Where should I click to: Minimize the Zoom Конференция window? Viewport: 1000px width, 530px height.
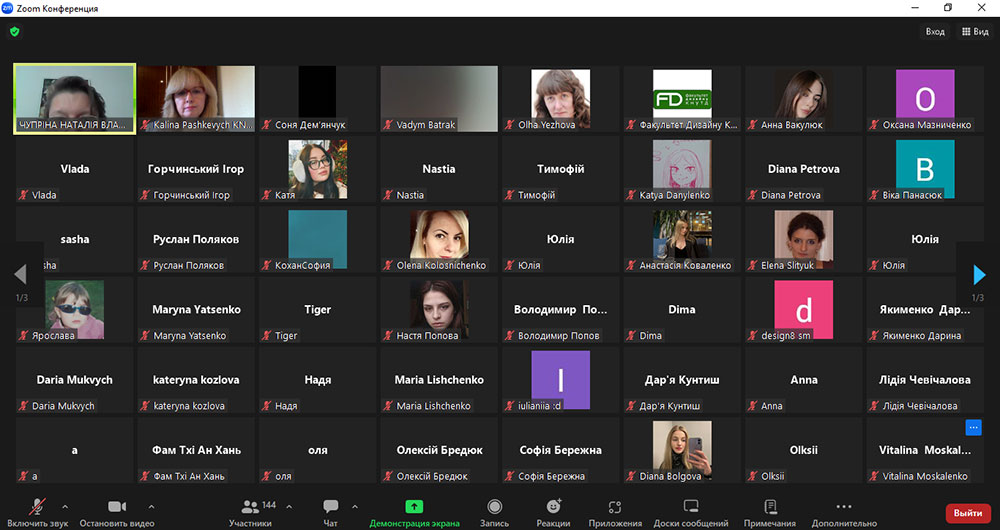coord(915,8)
